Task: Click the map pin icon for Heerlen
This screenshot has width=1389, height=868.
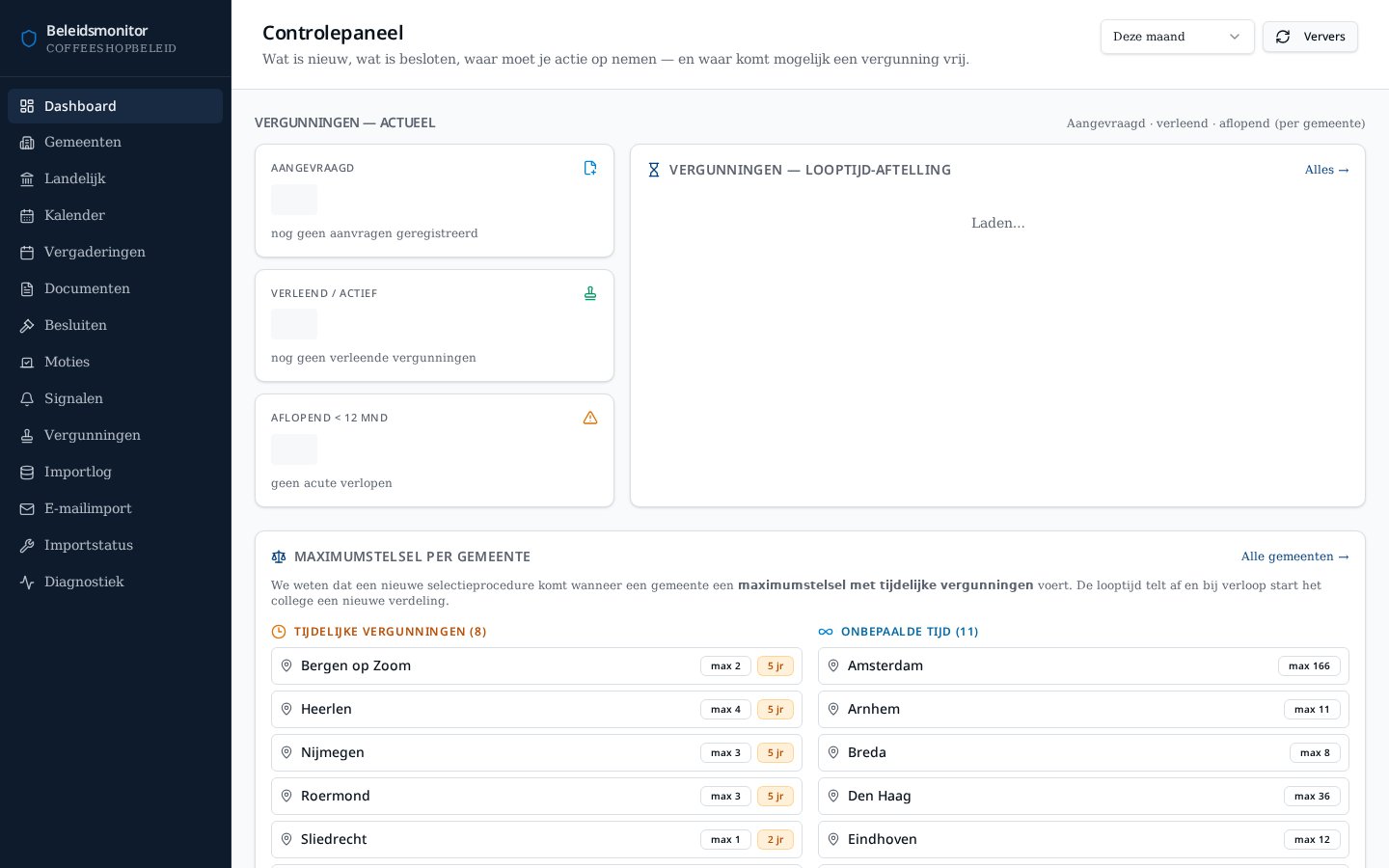Action: coord(286,709)
